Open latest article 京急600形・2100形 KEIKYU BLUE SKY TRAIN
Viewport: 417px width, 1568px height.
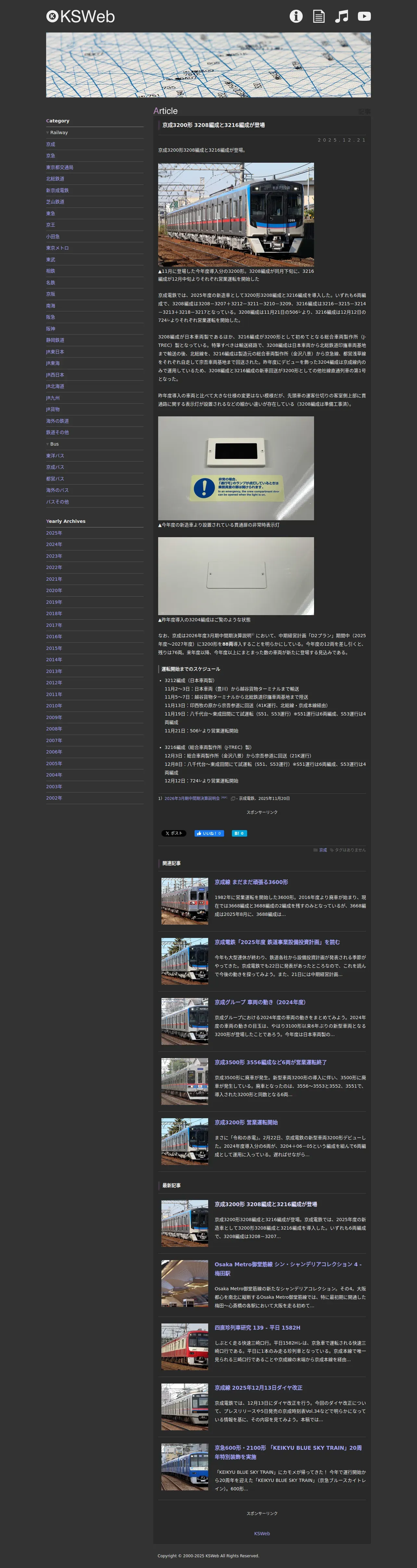[288, 1452]
